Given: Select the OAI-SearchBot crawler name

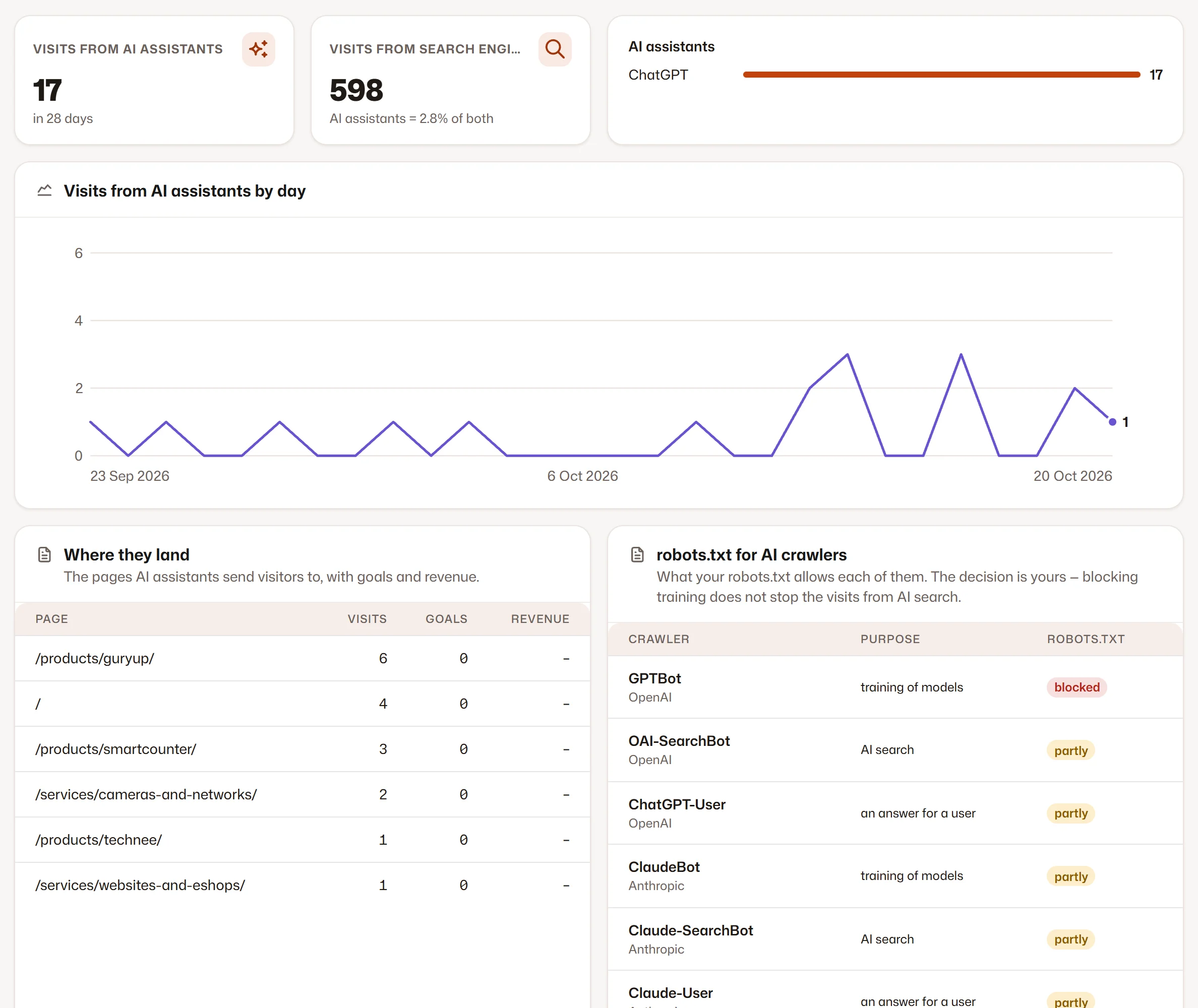Looking at the screenshot, I should pos(679,741).
